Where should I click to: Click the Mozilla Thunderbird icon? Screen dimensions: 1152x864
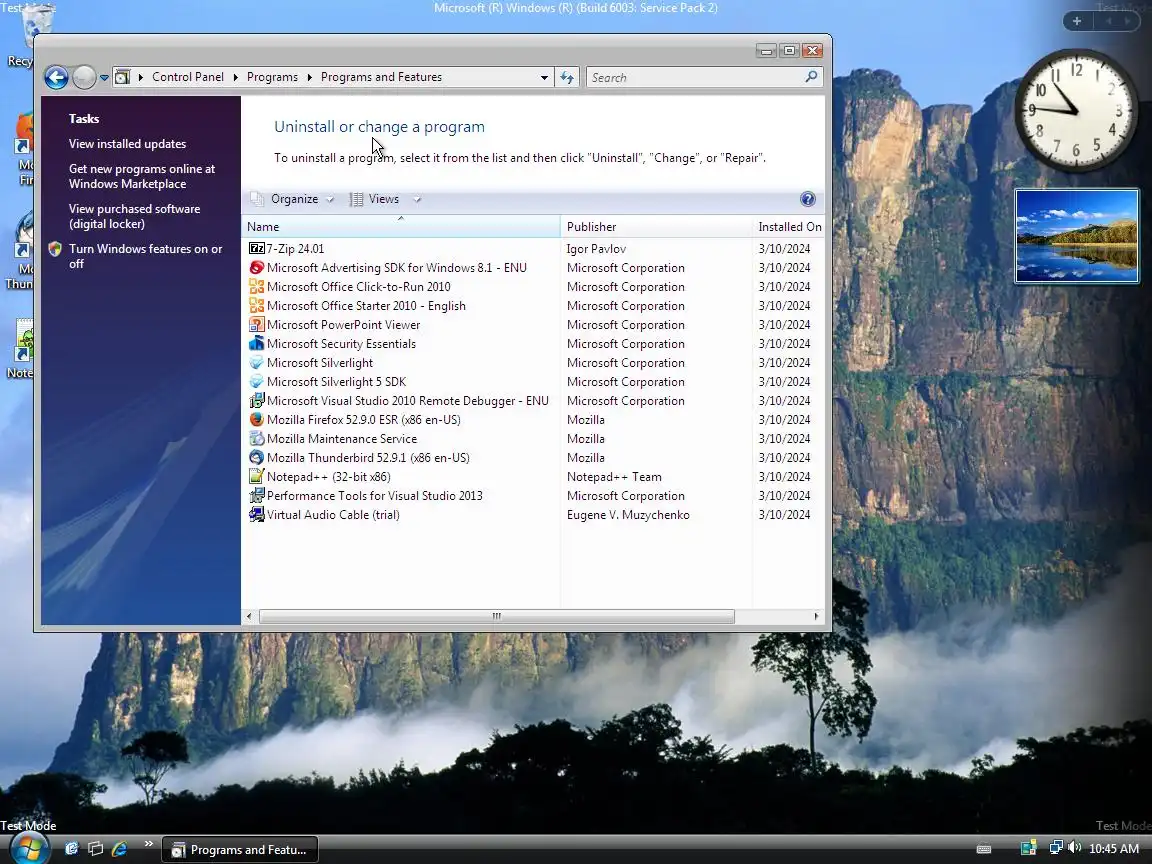coord(256,458)
